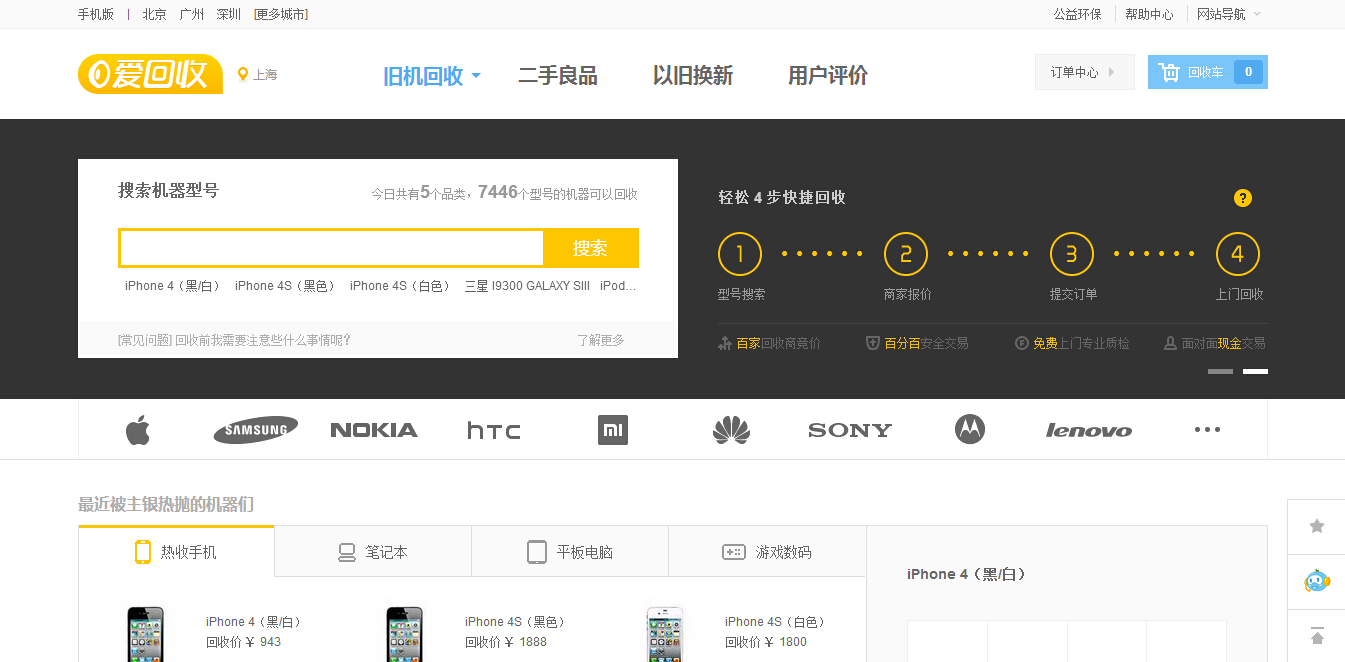Switch to the 平板电脑 tab
This screenshot has width=1345, height=662.
click(570, 552)
